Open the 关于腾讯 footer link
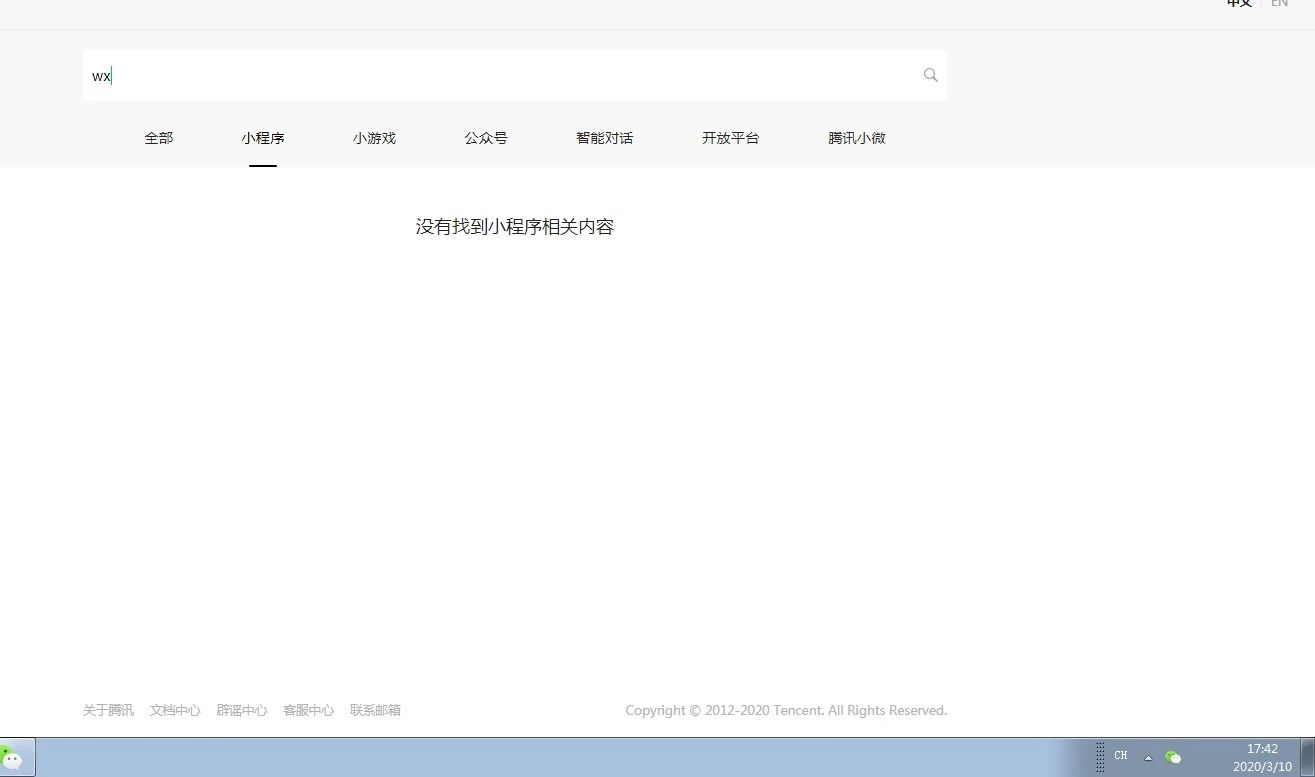 point(108,710)
